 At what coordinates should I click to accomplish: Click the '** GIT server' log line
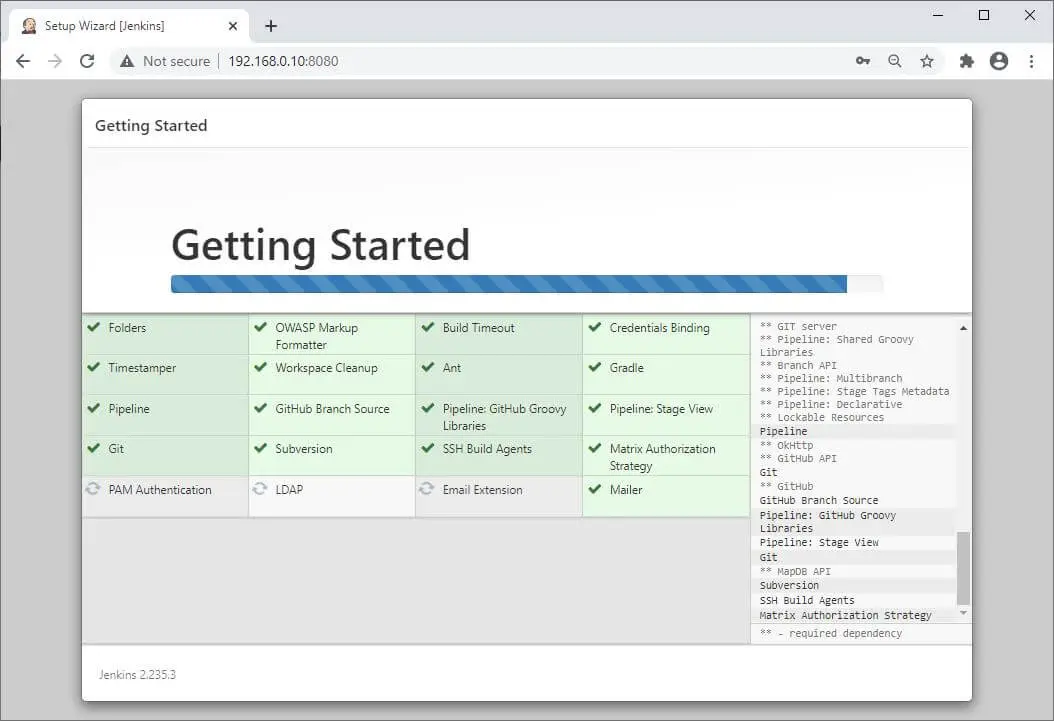[x=798, y=327]
